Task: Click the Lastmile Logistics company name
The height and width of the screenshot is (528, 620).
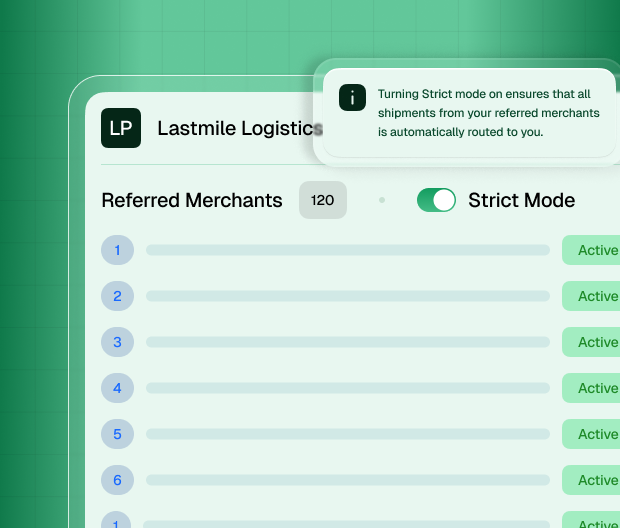Action: click(240, 128)
